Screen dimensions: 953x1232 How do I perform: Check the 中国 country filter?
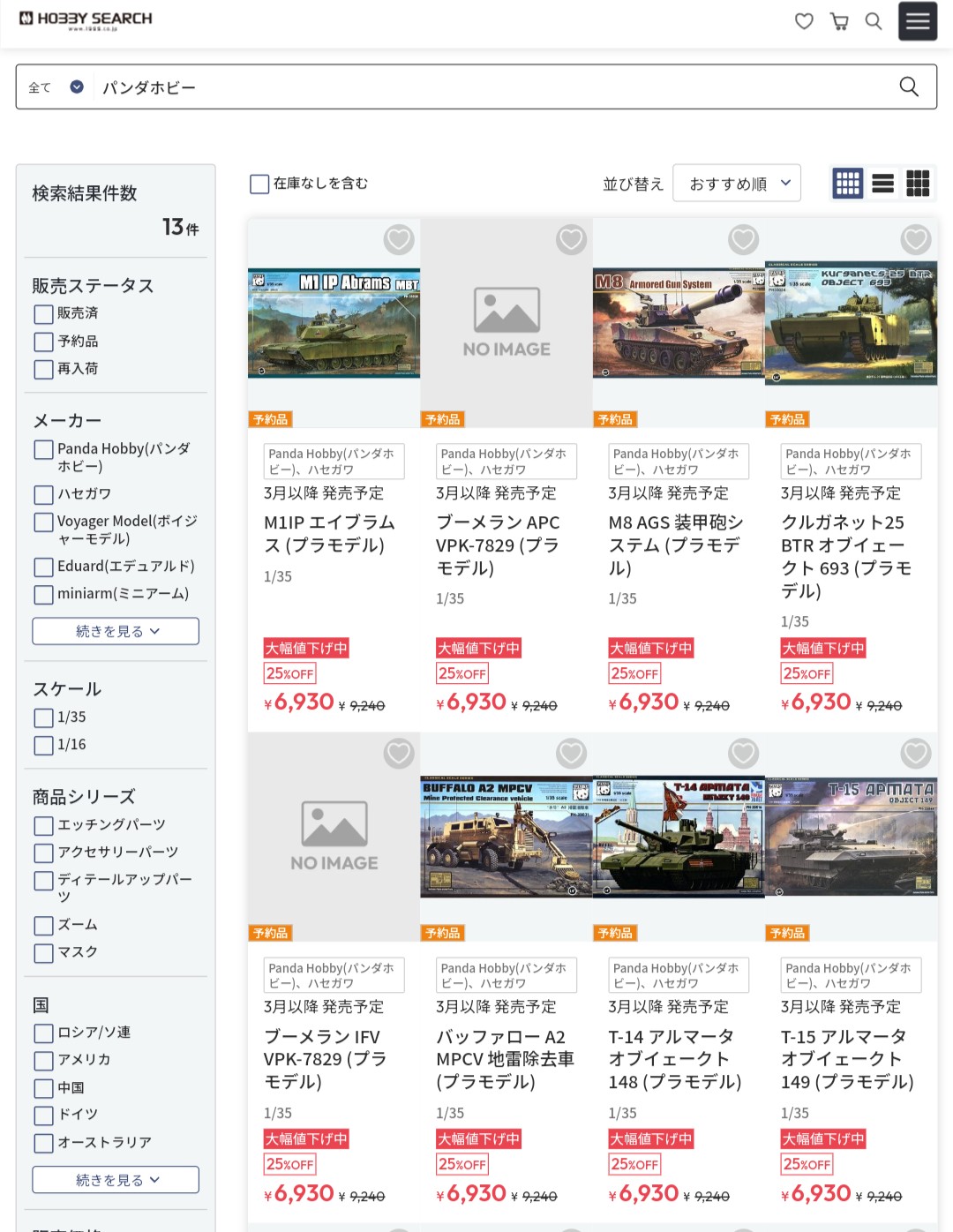coord(43,1088)
